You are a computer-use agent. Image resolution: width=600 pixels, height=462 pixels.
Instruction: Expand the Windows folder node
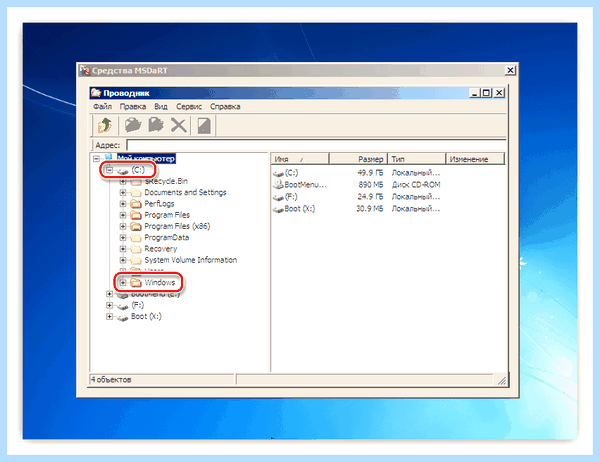pos(123,282)
